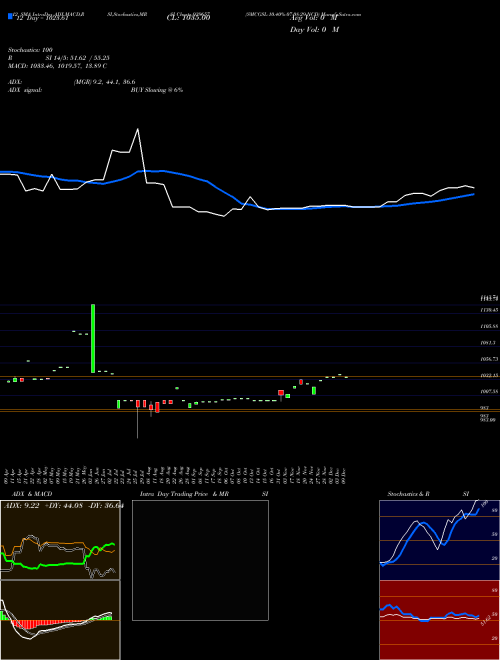Click the peak of the white price line
This screenshot has width=500, height=660.
click(x=137, y=129)
